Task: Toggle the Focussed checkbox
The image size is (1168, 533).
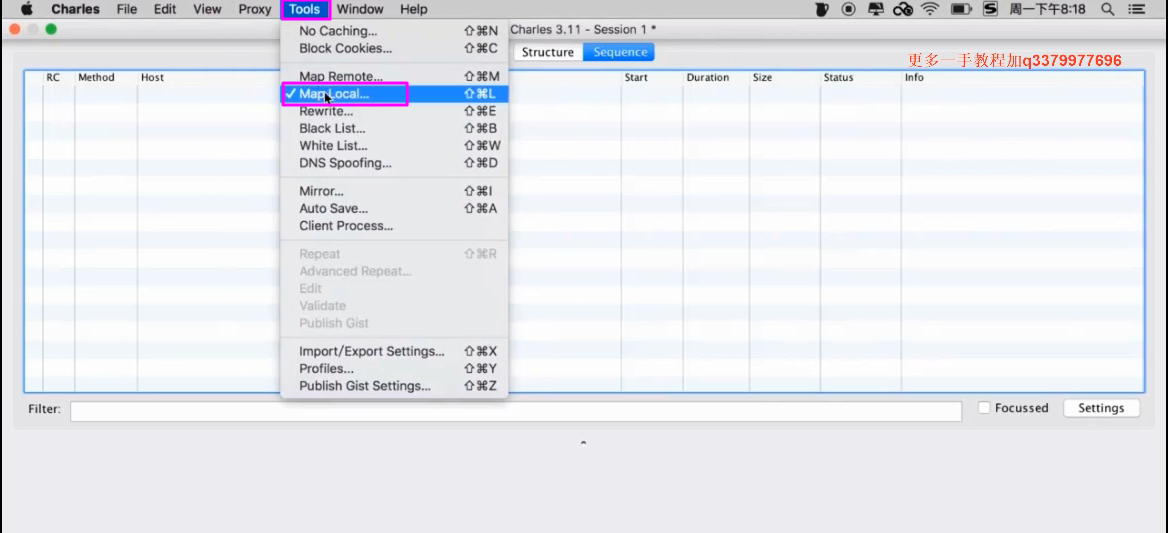Action: (x=984, y=408)
